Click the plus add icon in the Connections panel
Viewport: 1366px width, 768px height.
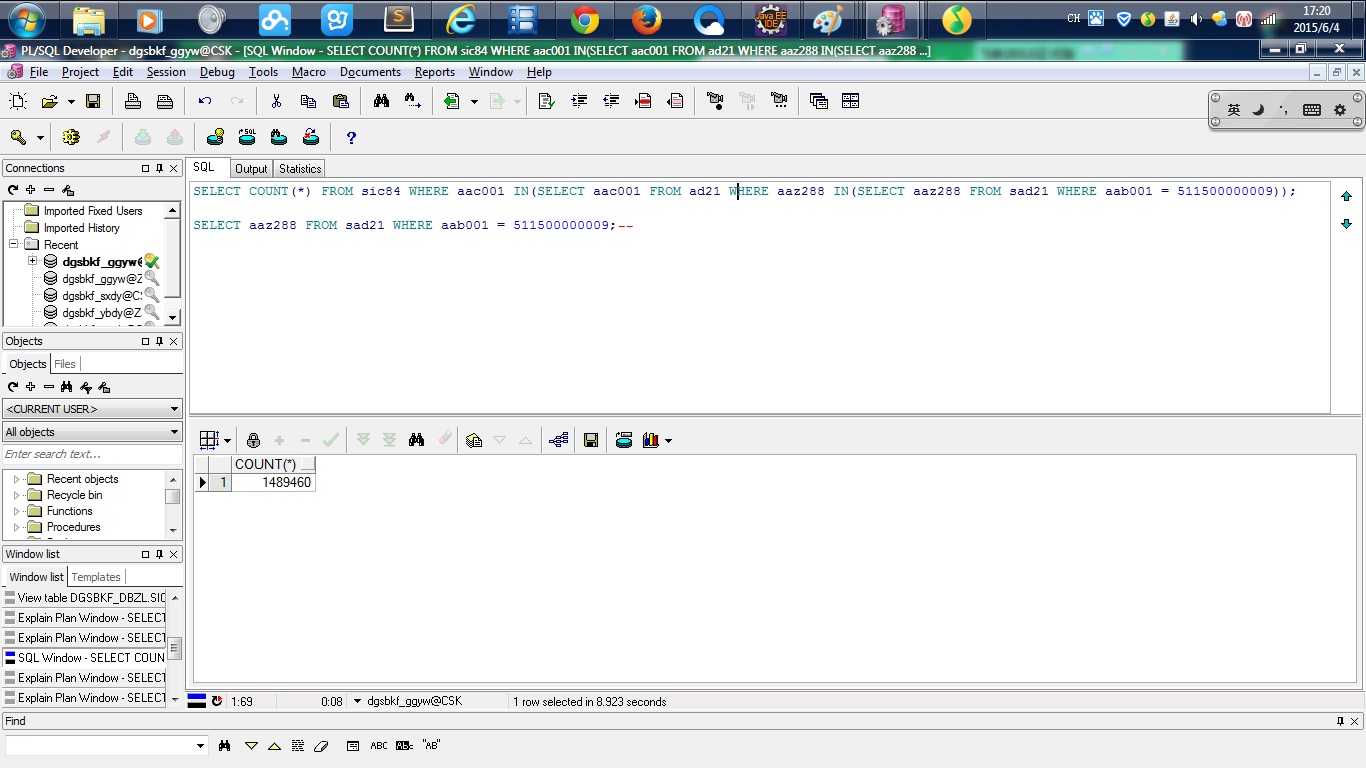(31, 190)
